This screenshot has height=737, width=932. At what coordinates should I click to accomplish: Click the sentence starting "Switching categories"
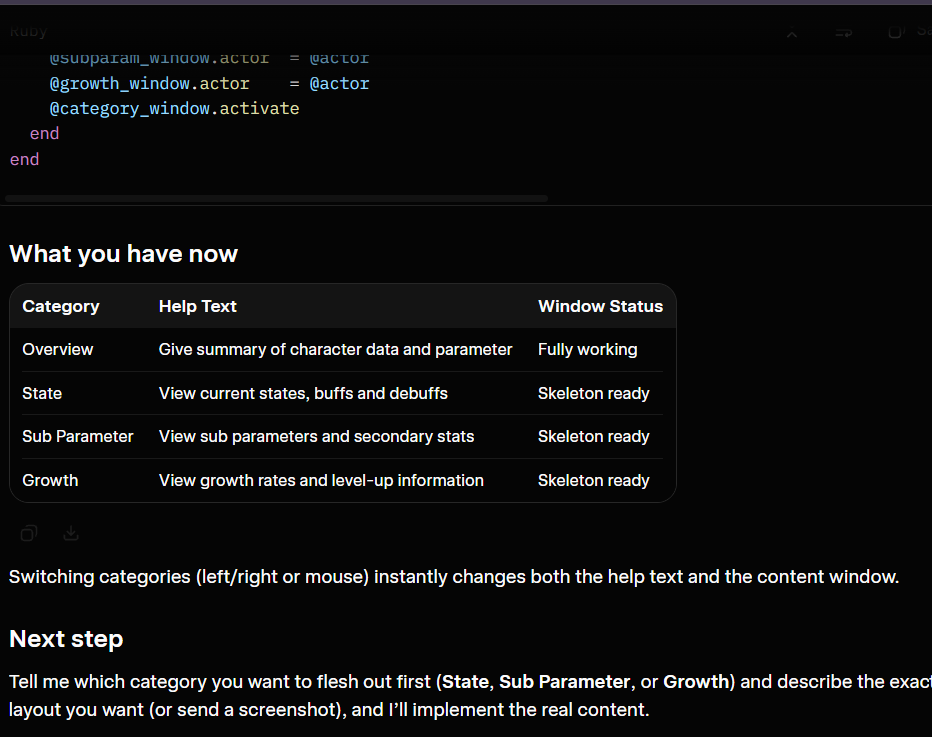point(454,577)
